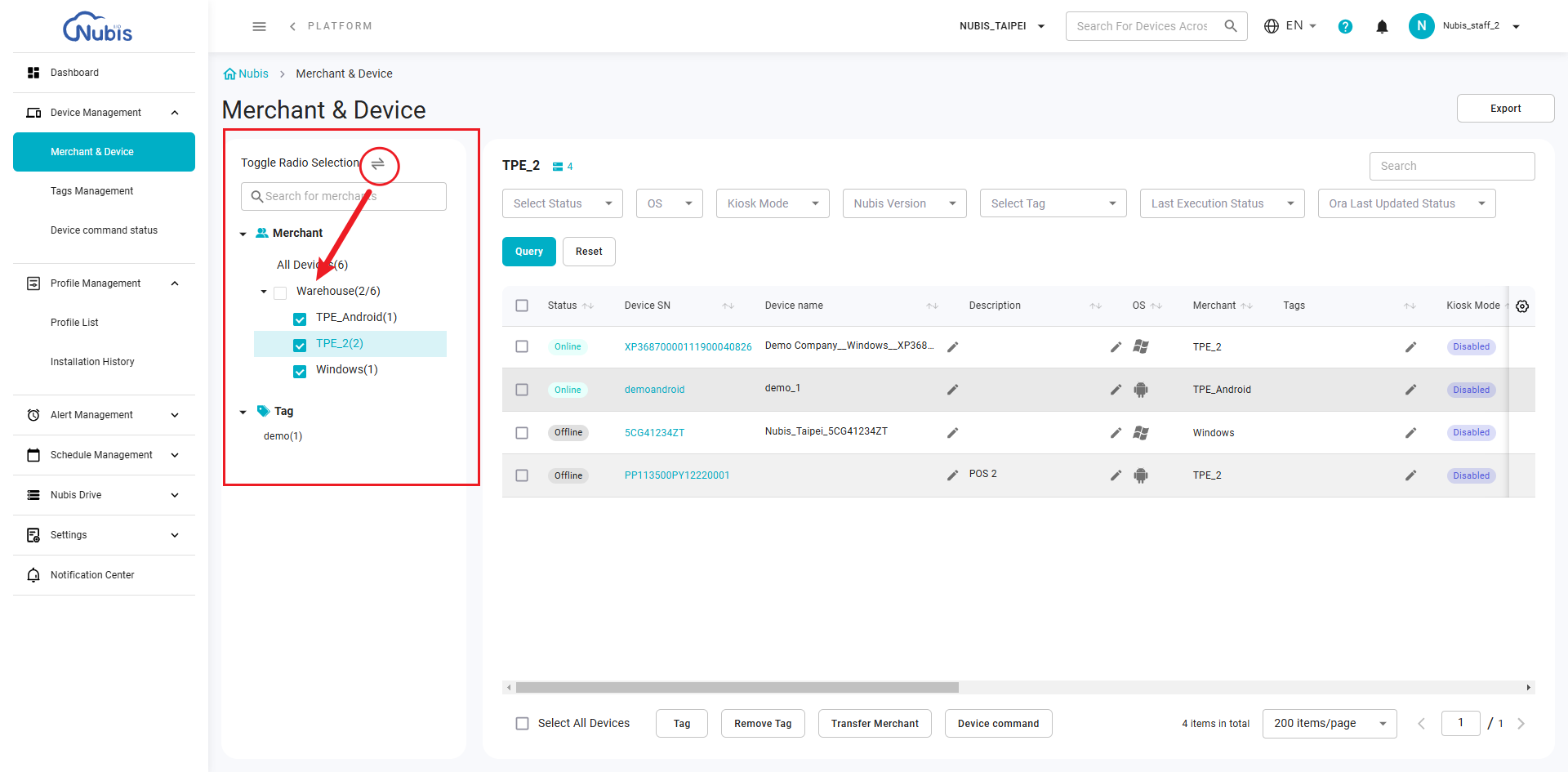Open the Select Status dropdown
1568x772 pixels.
pyautogui.click(x=563, y=203)
